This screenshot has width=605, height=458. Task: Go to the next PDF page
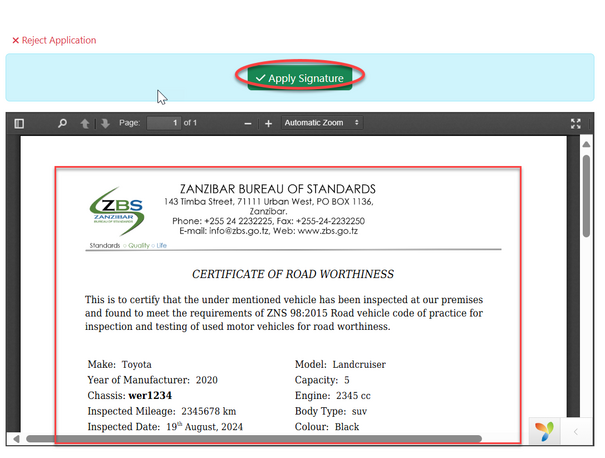105,123
